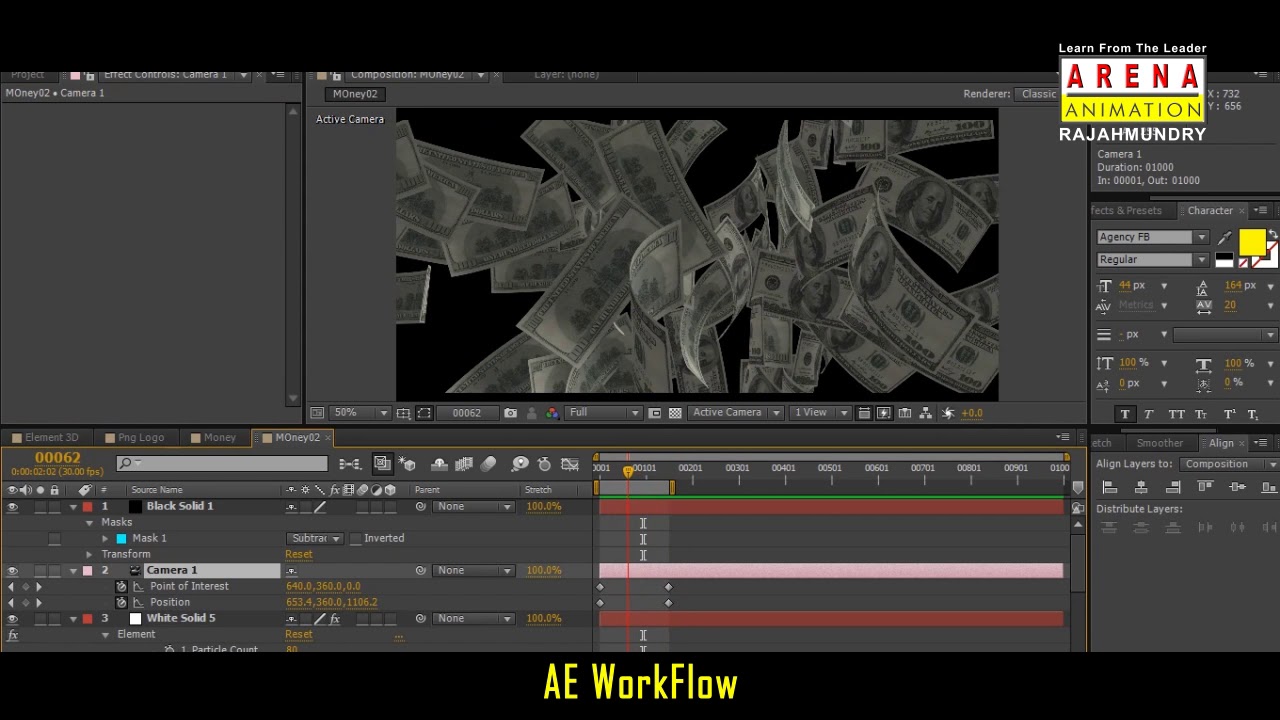The width and height of the screenshot is (1280, 720).
Task: Apply All Caps in Character panel
Action: pos(1176,414)
